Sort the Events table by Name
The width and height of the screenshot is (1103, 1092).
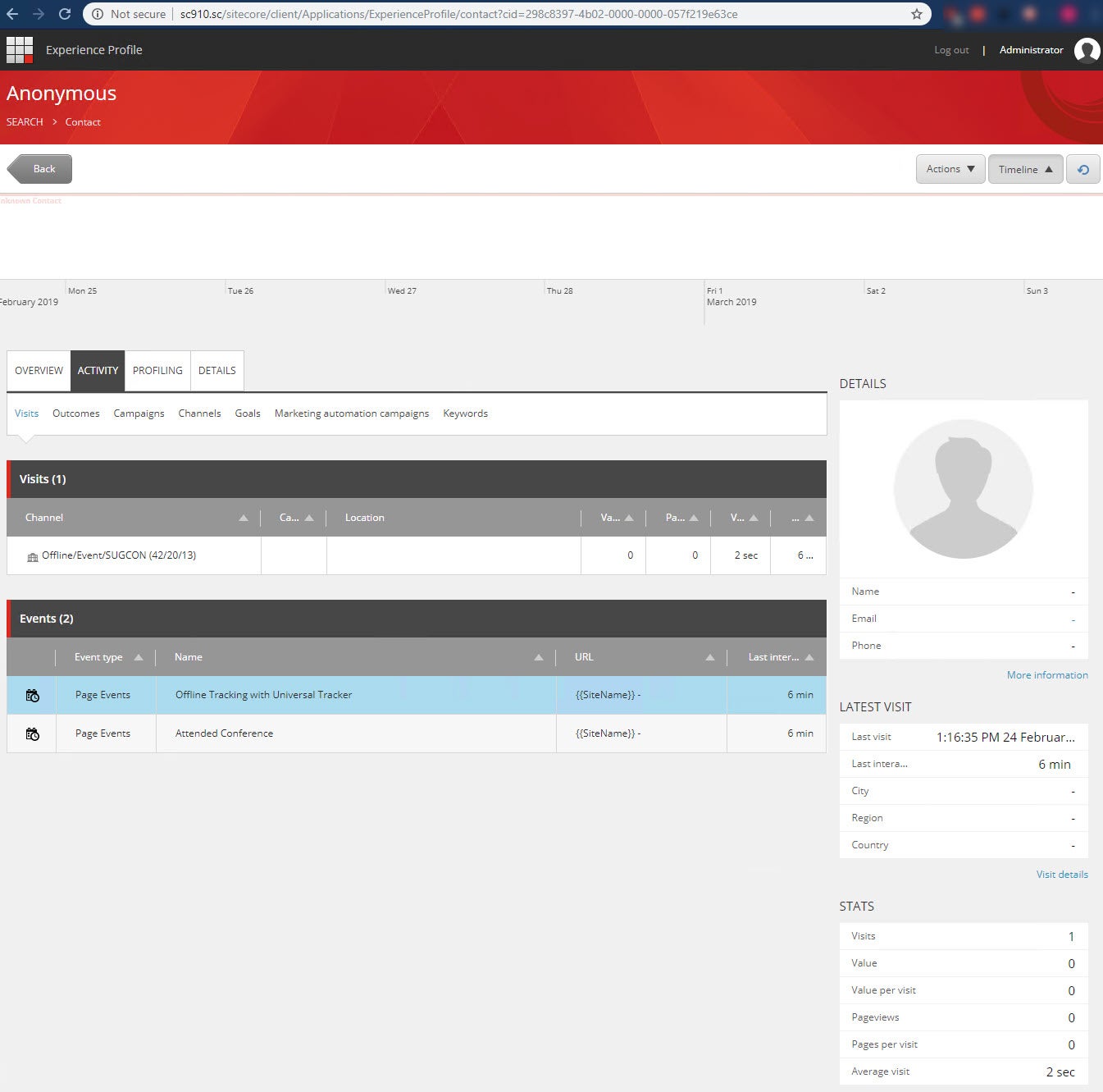[x=539, y=657]
